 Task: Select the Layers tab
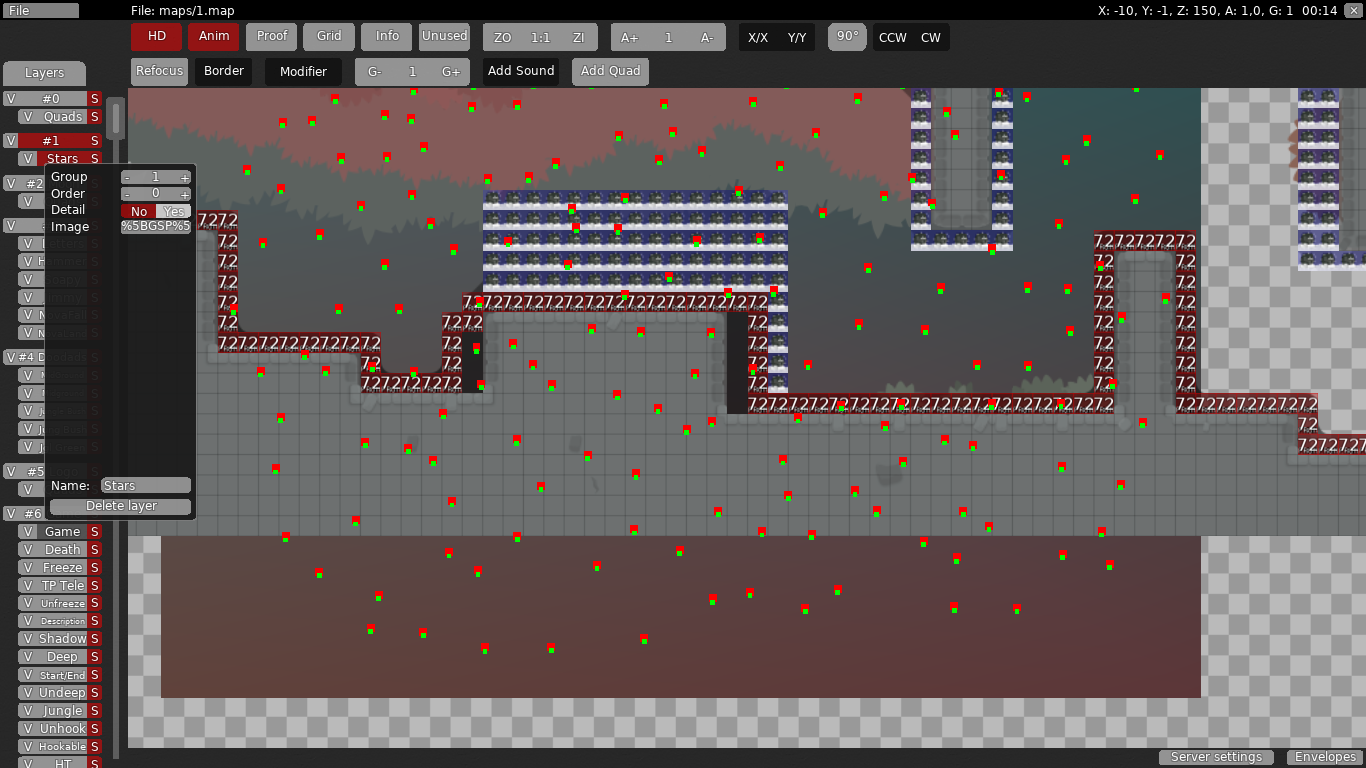coord(44,73)
